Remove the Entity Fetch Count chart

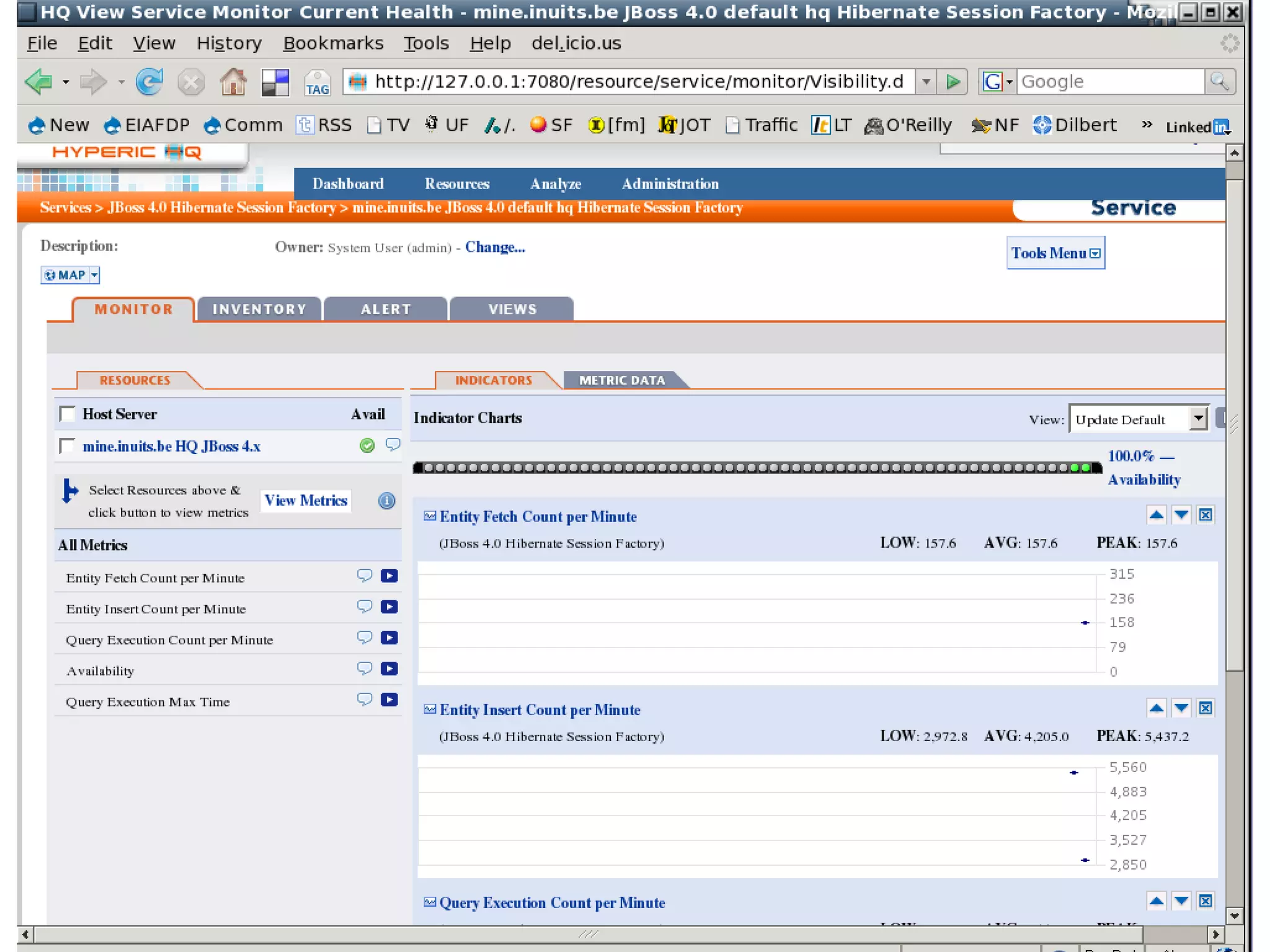click(1205, 515)
